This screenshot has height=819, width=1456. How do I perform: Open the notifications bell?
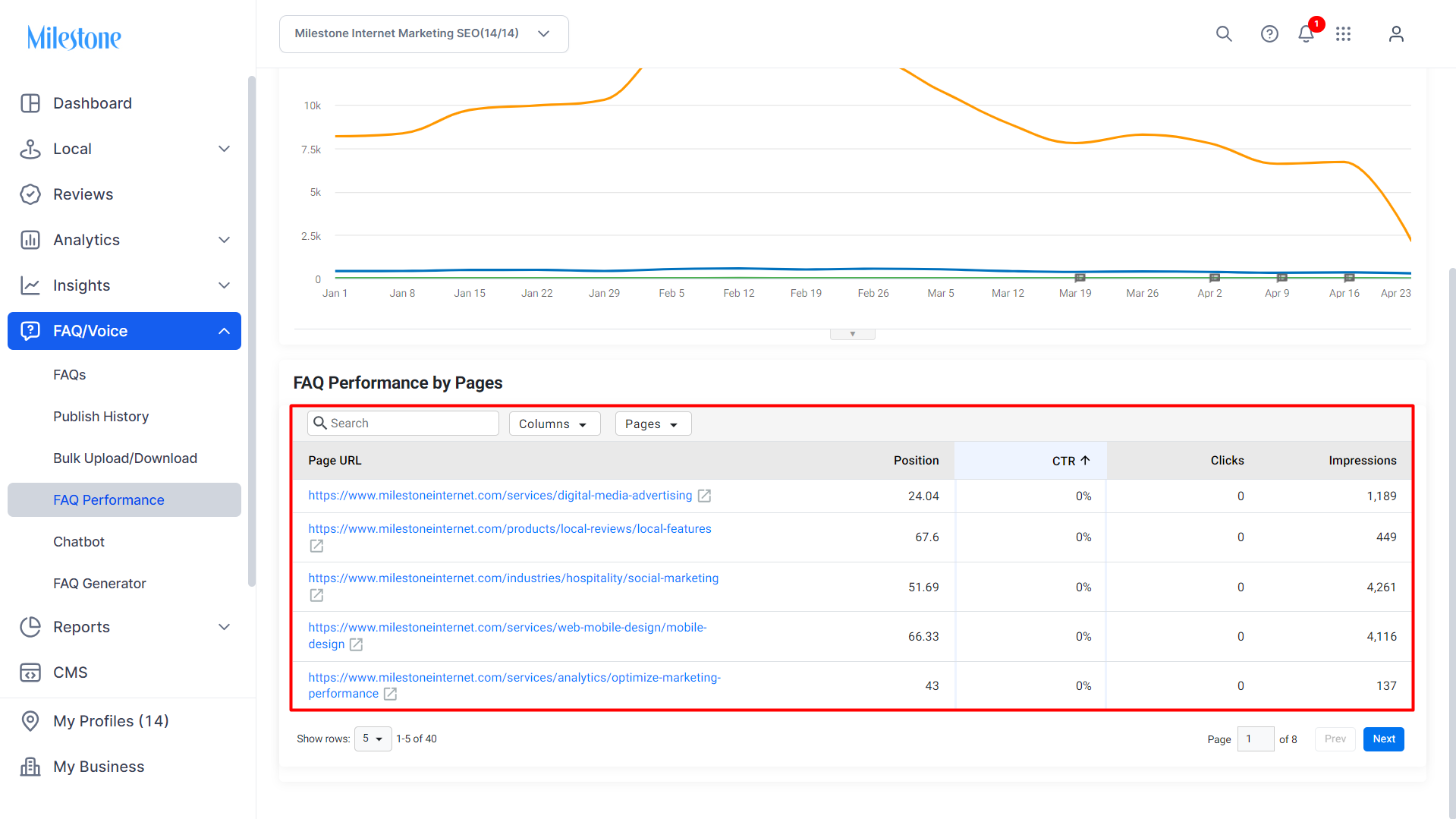[1306, 34]
